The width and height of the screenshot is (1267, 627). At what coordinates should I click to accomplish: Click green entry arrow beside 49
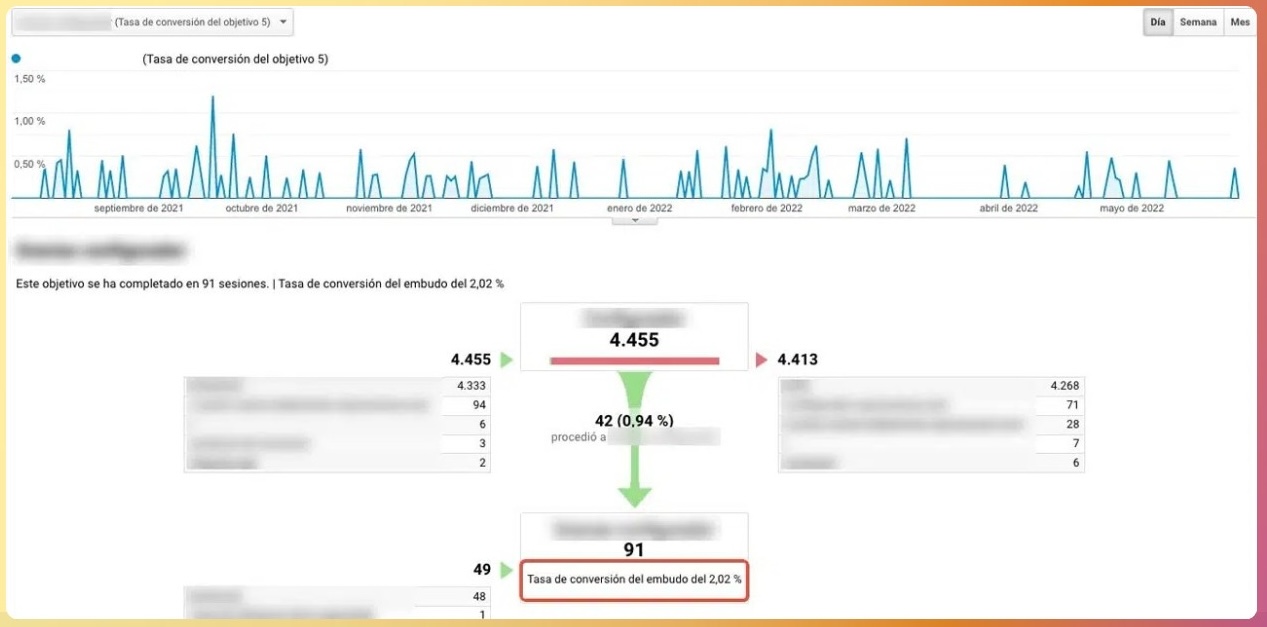[506, 570]
